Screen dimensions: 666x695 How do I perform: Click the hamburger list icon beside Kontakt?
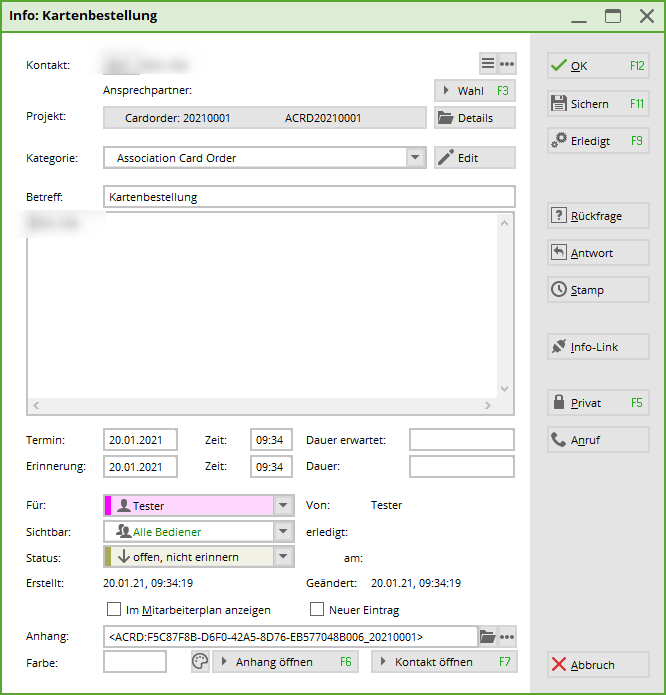coord(488,64)
